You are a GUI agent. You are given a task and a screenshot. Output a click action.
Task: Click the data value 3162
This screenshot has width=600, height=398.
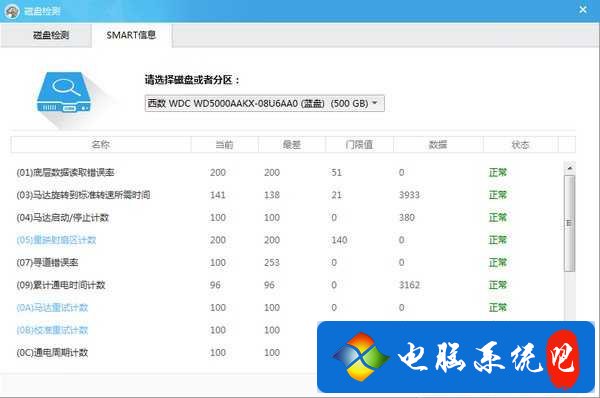409,285
